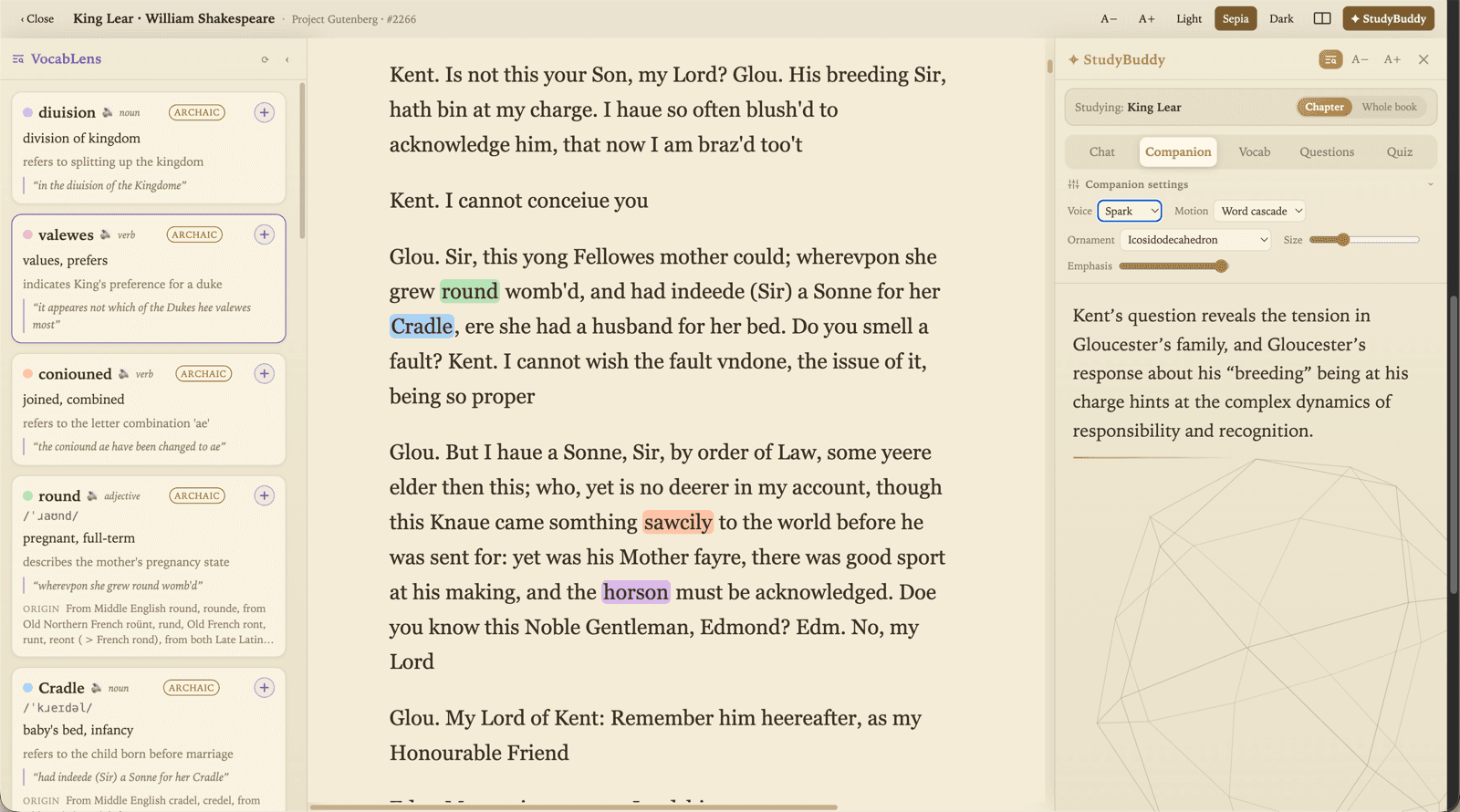
Task: Toggle the StudyBuddy button in top bar
Action: pyautogui.click(x=1388, y=18)
